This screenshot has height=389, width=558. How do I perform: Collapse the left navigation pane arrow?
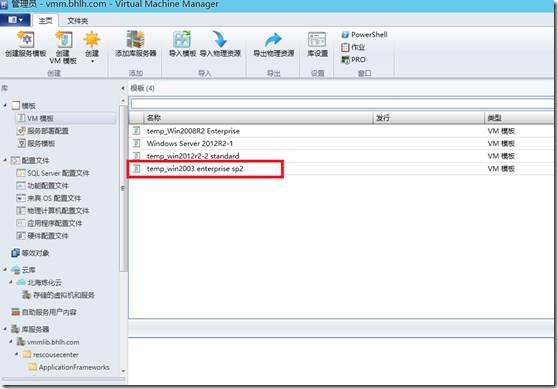(x=123, y=88)
